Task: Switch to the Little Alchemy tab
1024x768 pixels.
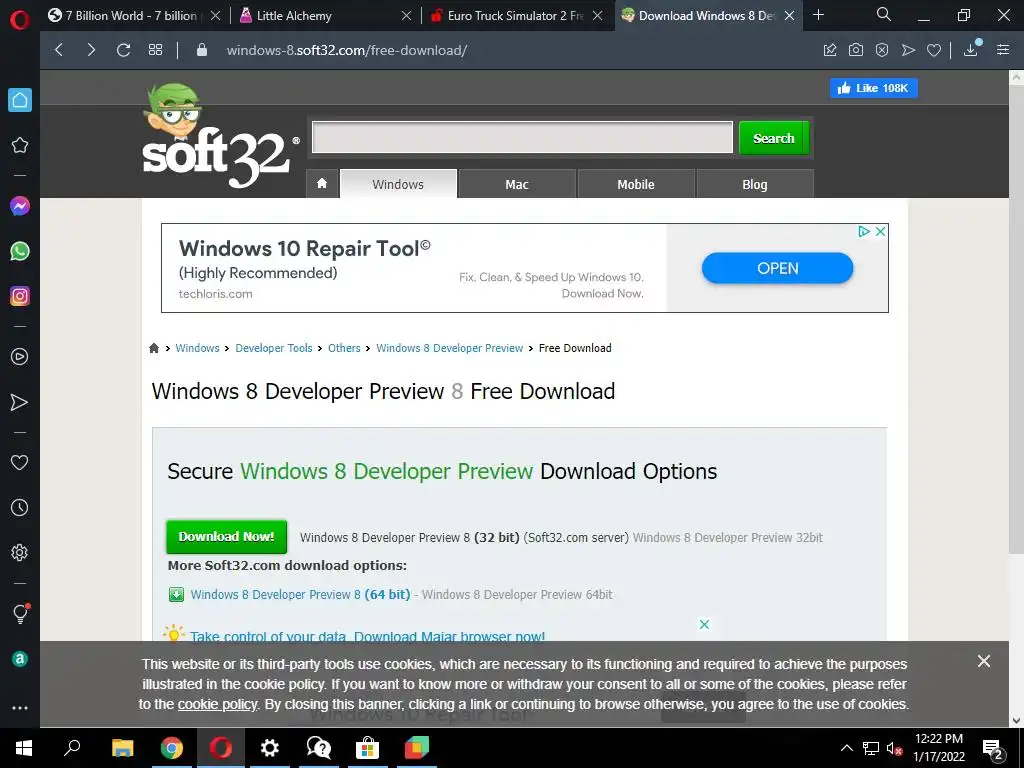Action: point(325,16)
